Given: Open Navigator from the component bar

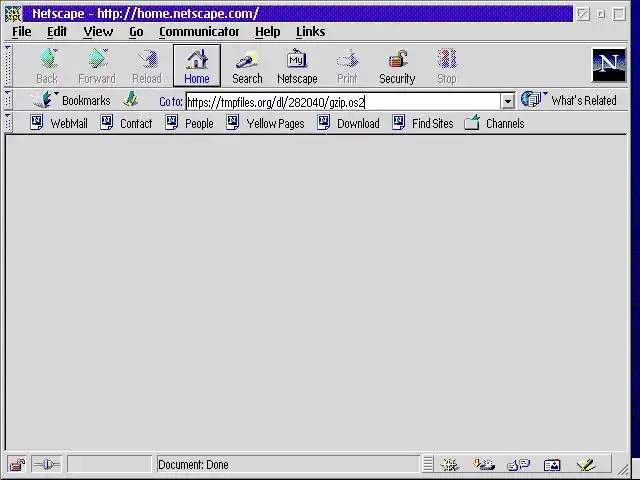Looking at the screenshot, I should coord(449,464).
